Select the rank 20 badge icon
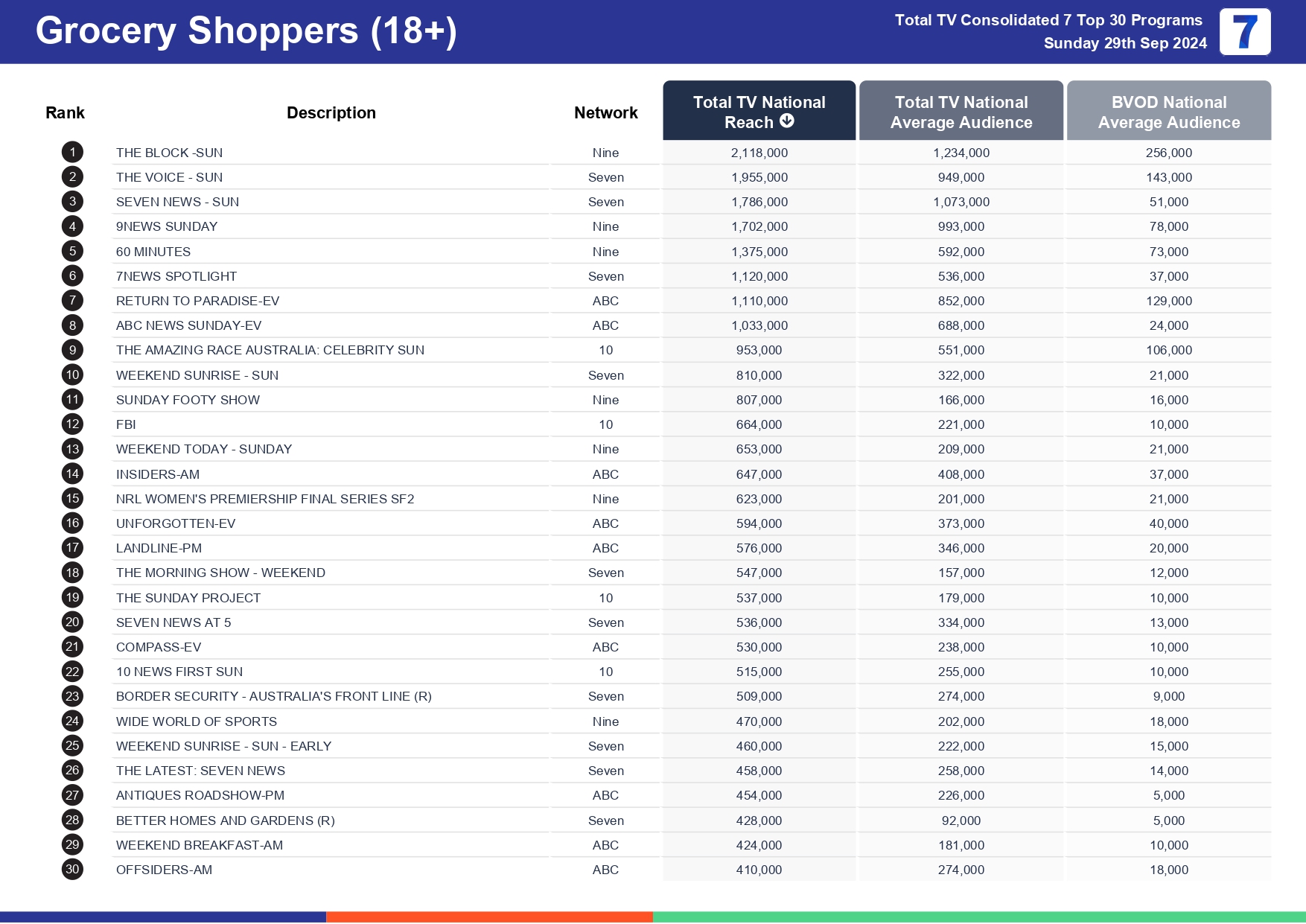The height and width of the screenshot is (924, 1306). [x=71, y=622]
